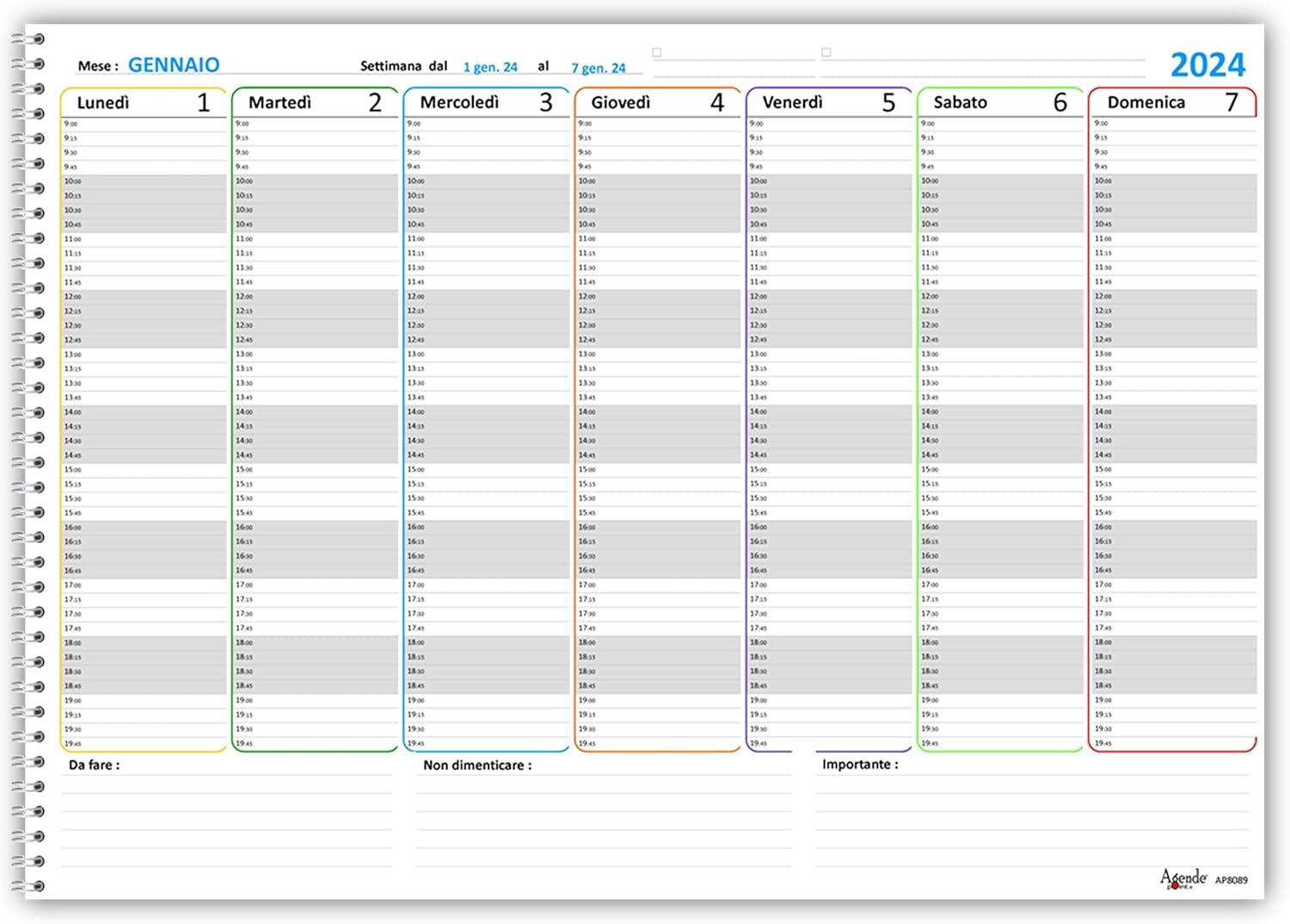Click the date number 2 beside Martedì
The height and width of the screenshot is (924, 1290).
pos(375,103)
